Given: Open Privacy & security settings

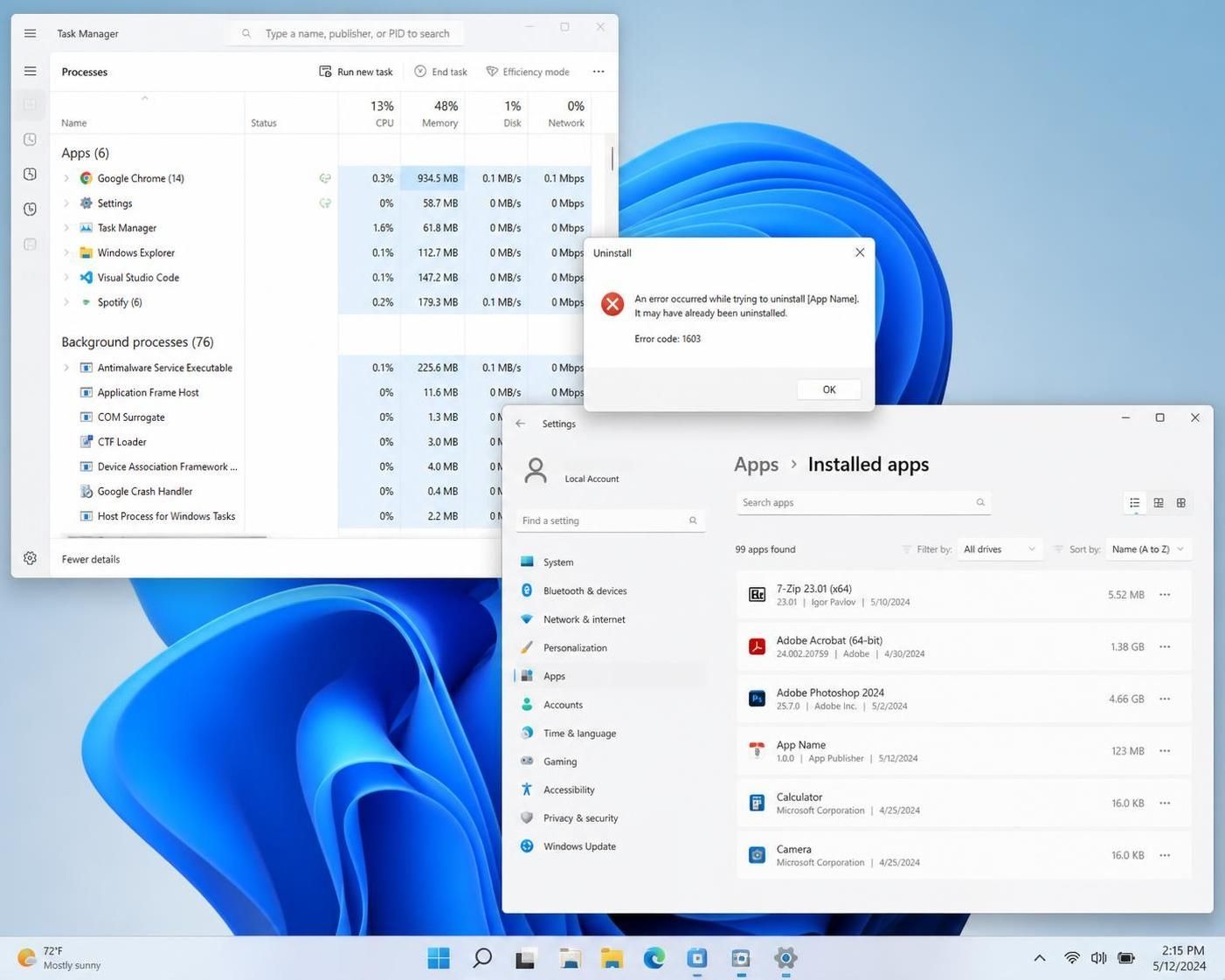Looking at the screenshot, I should tap(610, 818).
